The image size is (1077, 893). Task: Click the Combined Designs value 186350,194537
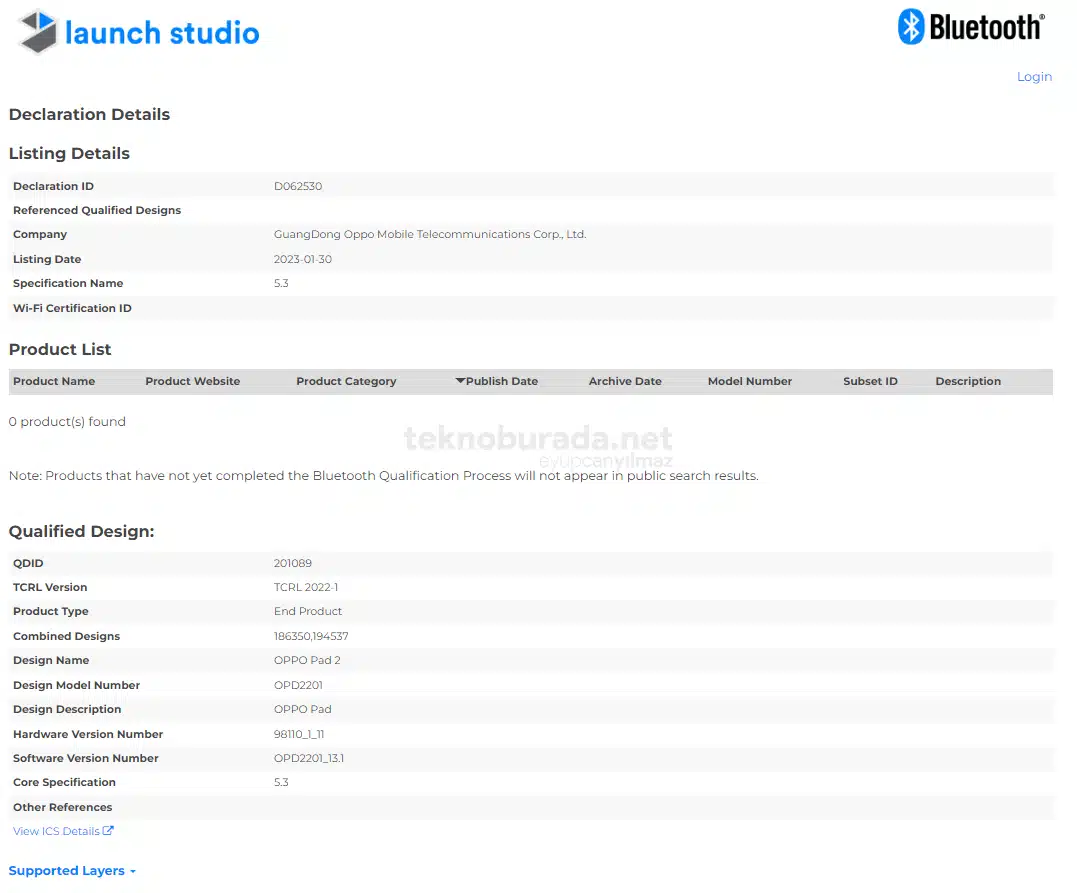pyautogui.click(x=311, y=636)
